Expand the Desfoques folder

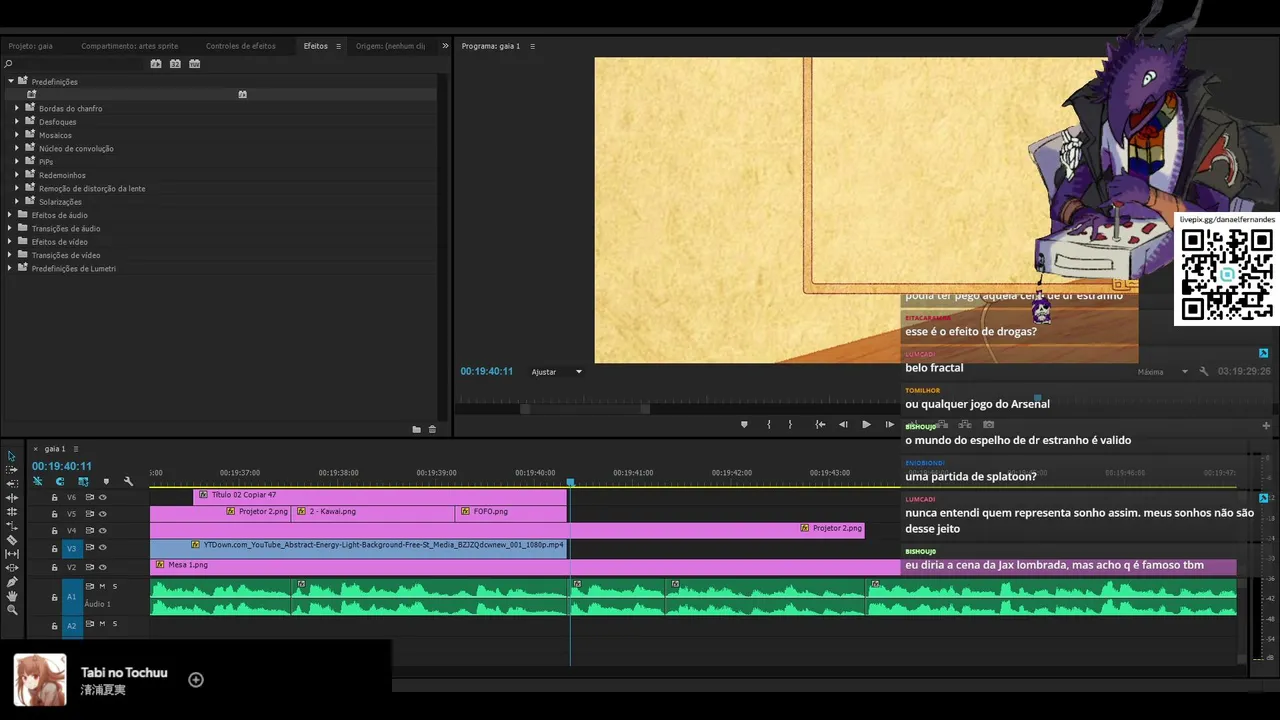click(x=17, y=121)
